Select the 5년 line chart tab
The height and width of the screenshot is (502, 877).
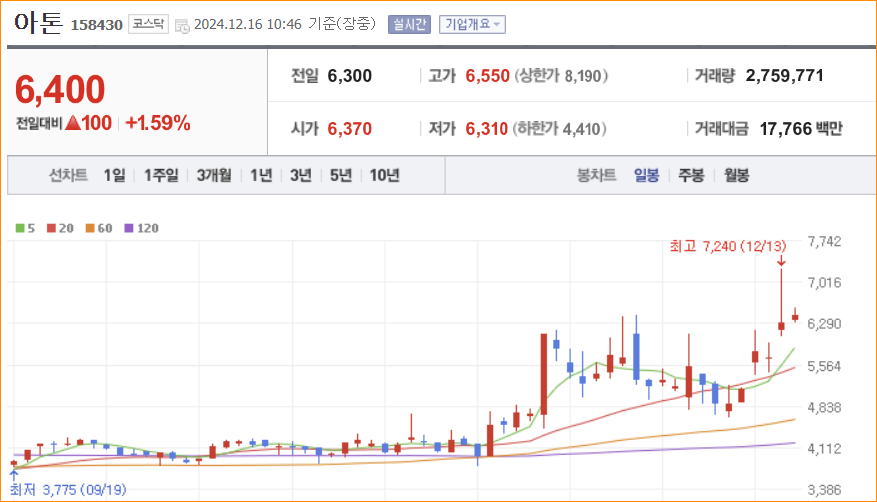coord(341,176)
